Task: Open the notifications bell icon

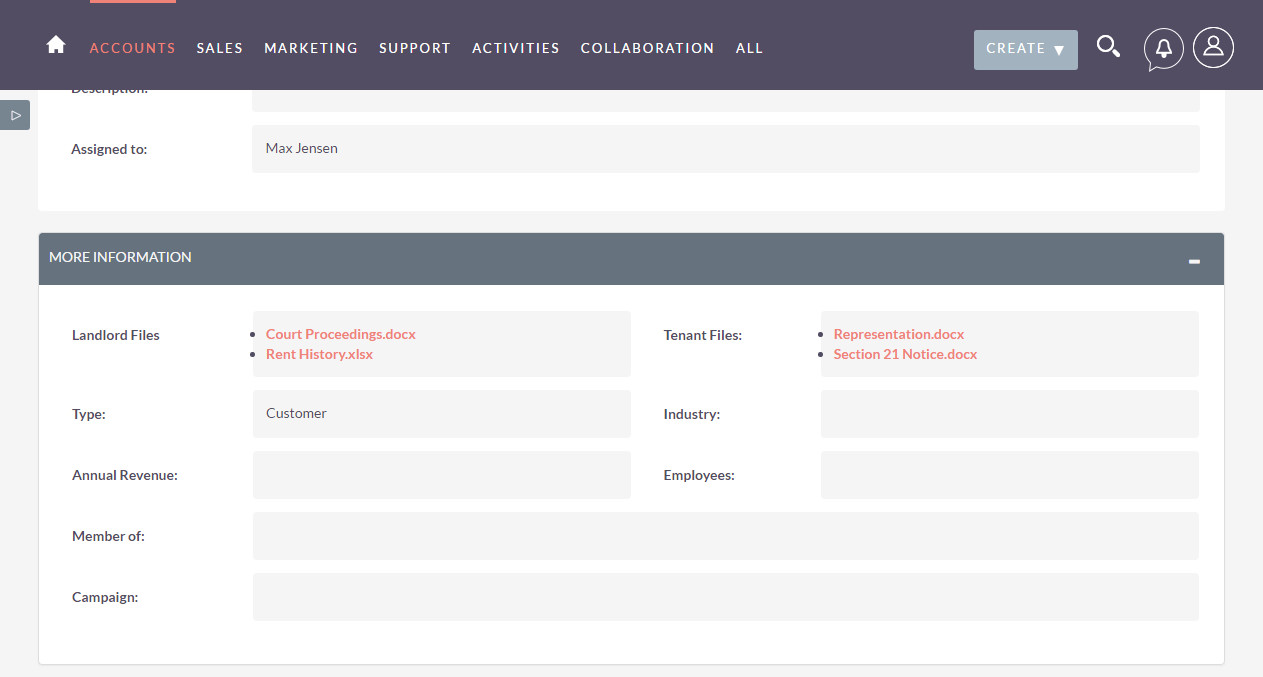Action: point(1163,49)
